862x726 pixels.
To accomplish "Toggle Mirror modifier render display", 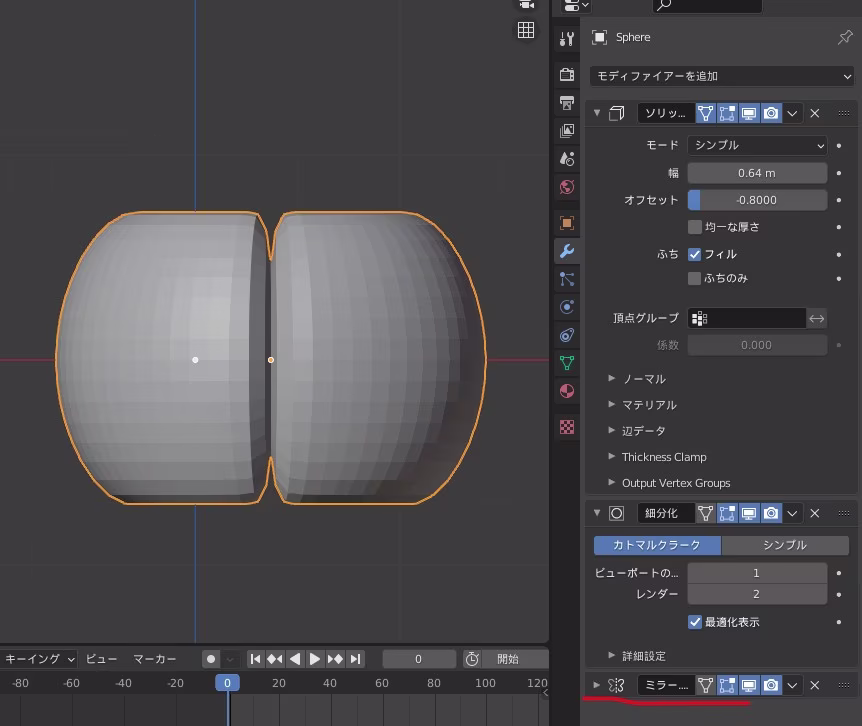I will pyautogui.click(x=771, y=685).
